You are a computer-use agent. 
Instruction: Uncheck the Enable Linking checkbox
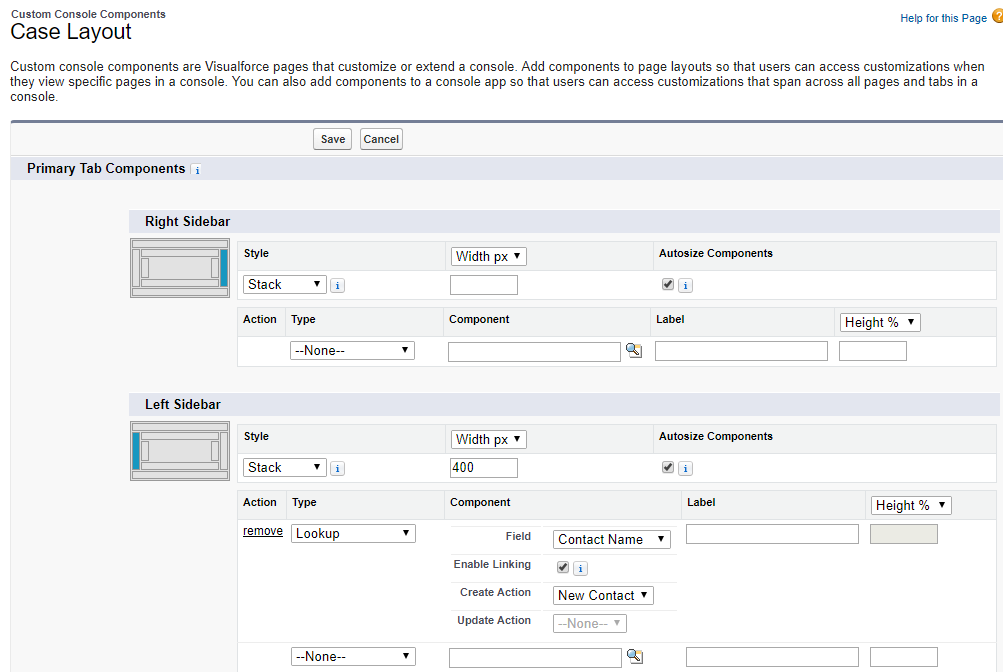562,567
